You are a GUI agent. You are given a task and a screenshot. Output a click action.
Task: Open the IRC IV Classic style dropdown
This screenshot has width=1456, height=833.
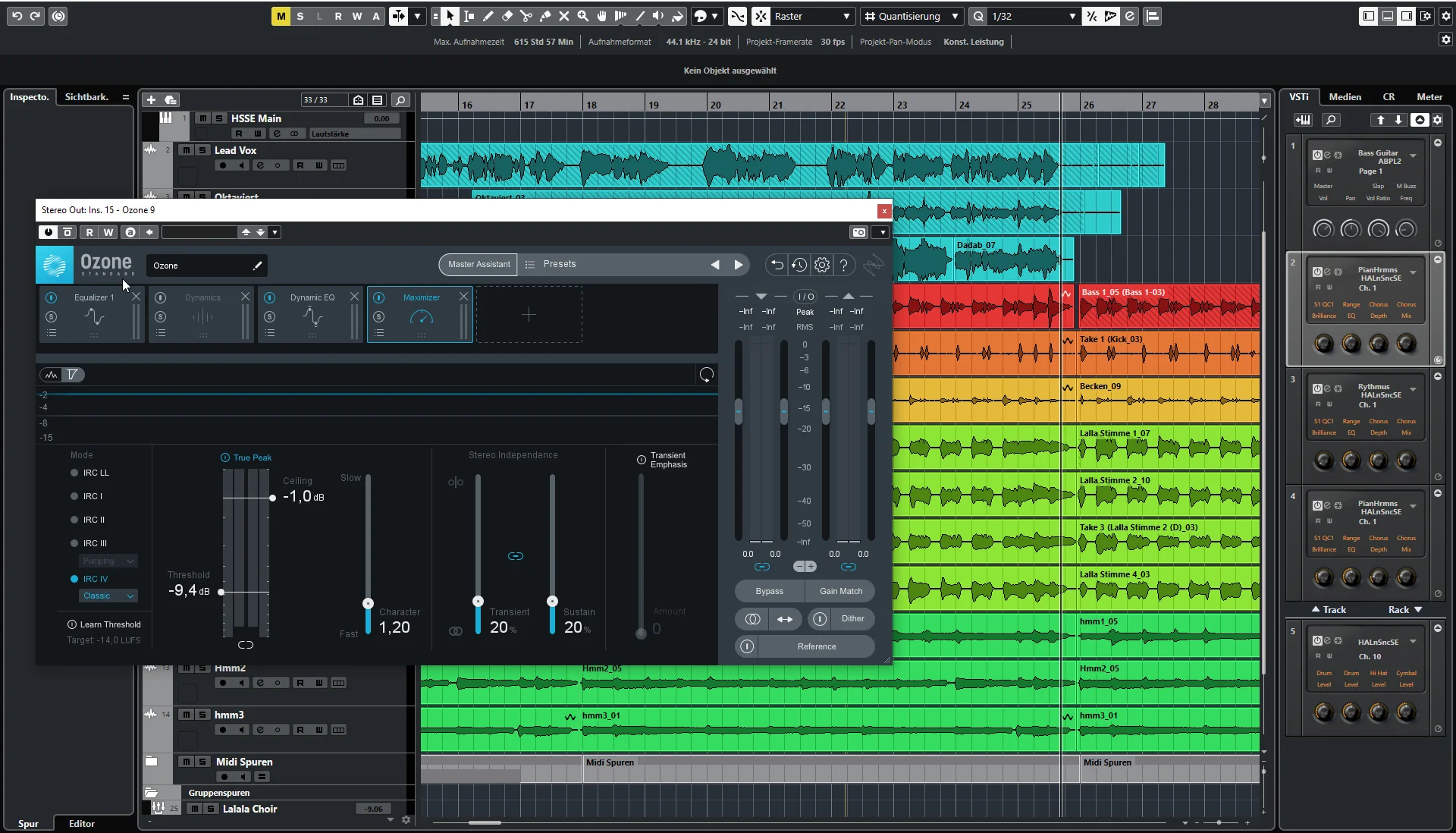[108, 596]
